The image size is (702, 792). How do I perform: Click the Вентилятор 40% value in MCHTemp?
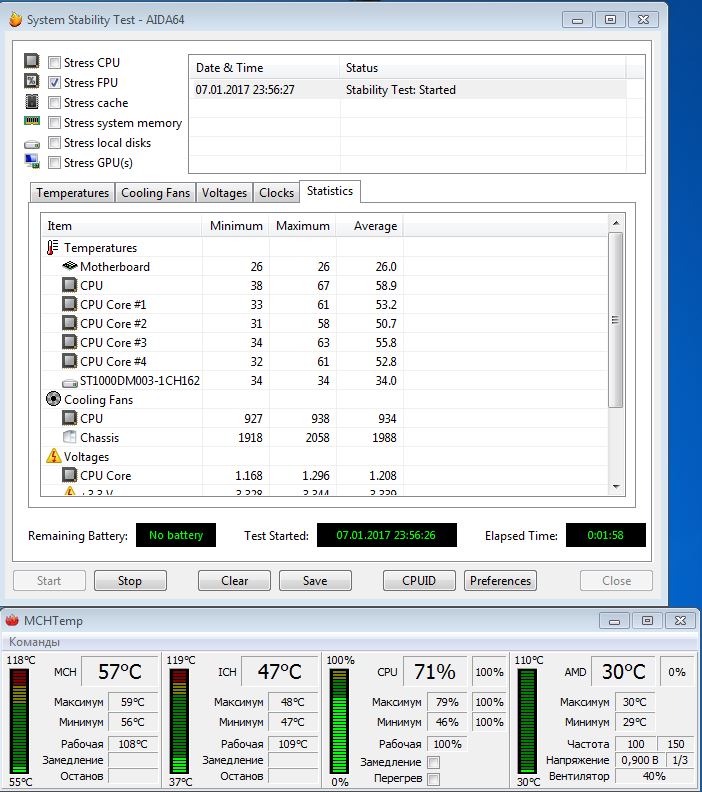pos(654,776)
